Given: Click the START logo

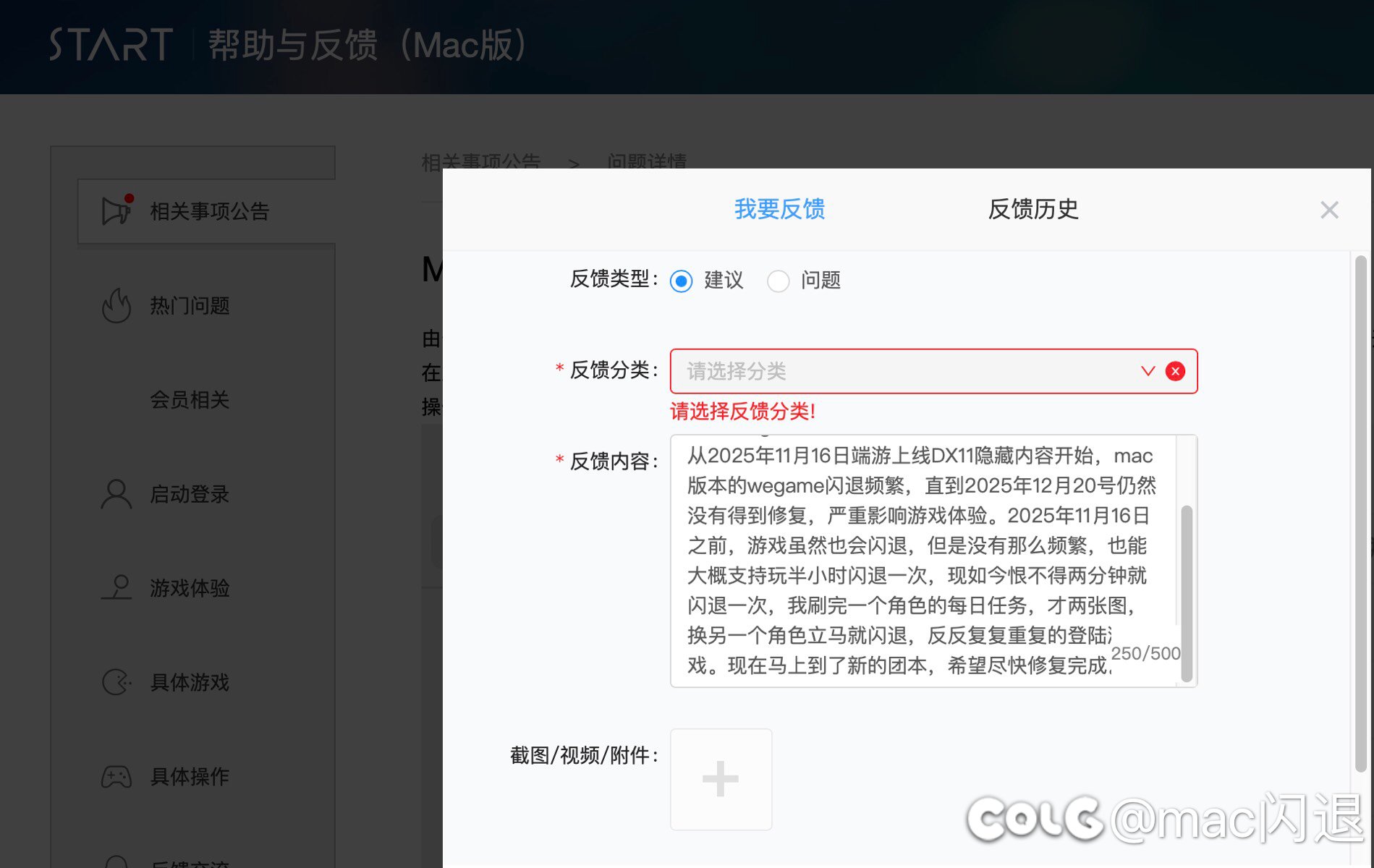Looking at the screenshot, I should pyautogui.click(x=110, y=45).
